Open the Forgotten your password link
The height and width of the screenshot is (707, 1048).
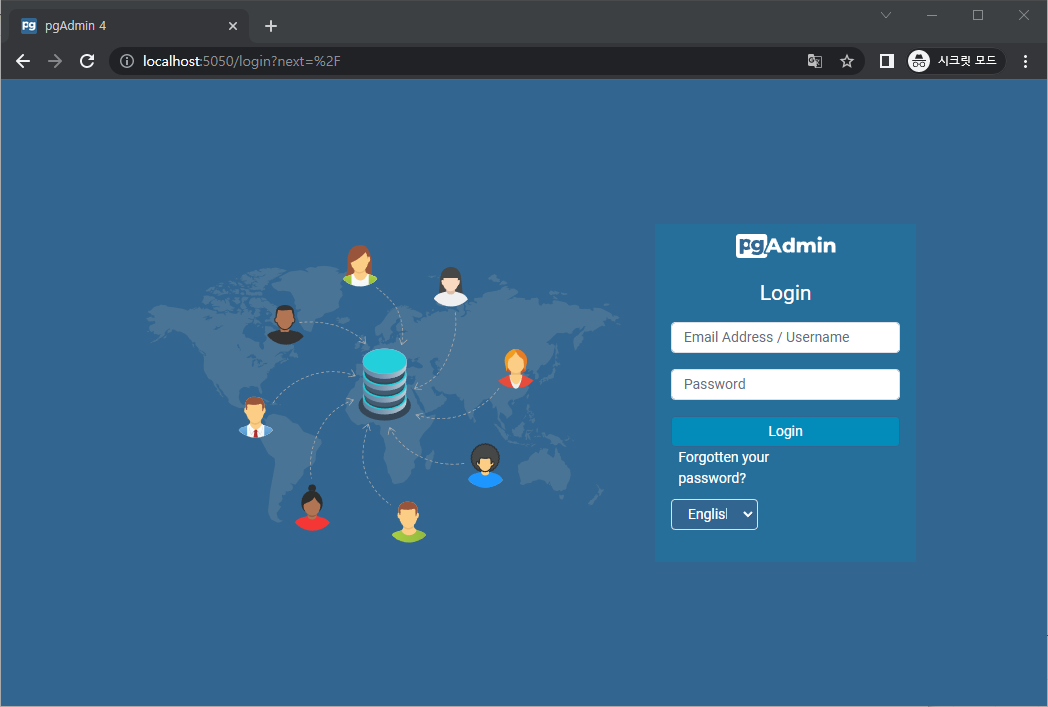723,468
